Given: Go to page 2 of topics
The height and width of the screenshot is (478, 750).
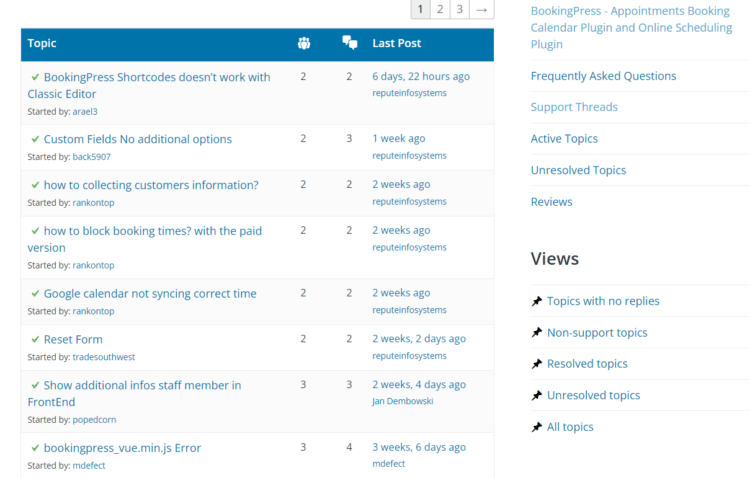Looking at the screenshot, I should [x=440, y=9].
